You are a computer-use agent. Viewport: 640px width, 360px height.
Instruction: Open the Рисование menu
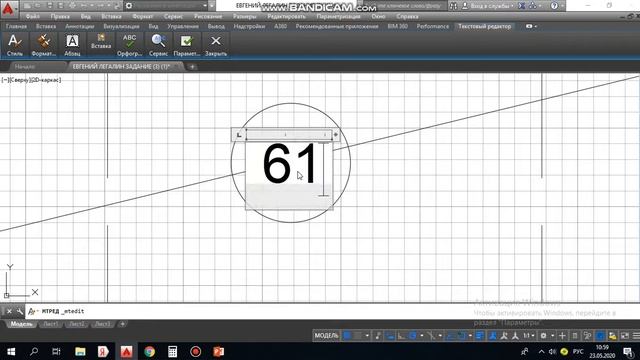pyautogui.click(x=208, y=16)
